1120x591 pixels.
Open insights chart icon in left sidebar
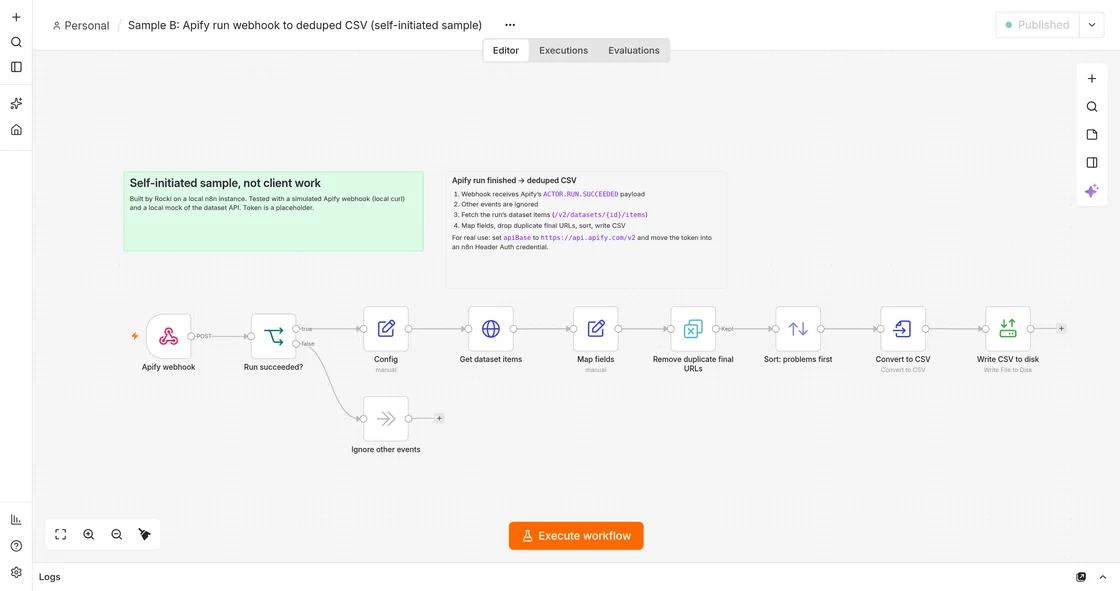point(16,520)
